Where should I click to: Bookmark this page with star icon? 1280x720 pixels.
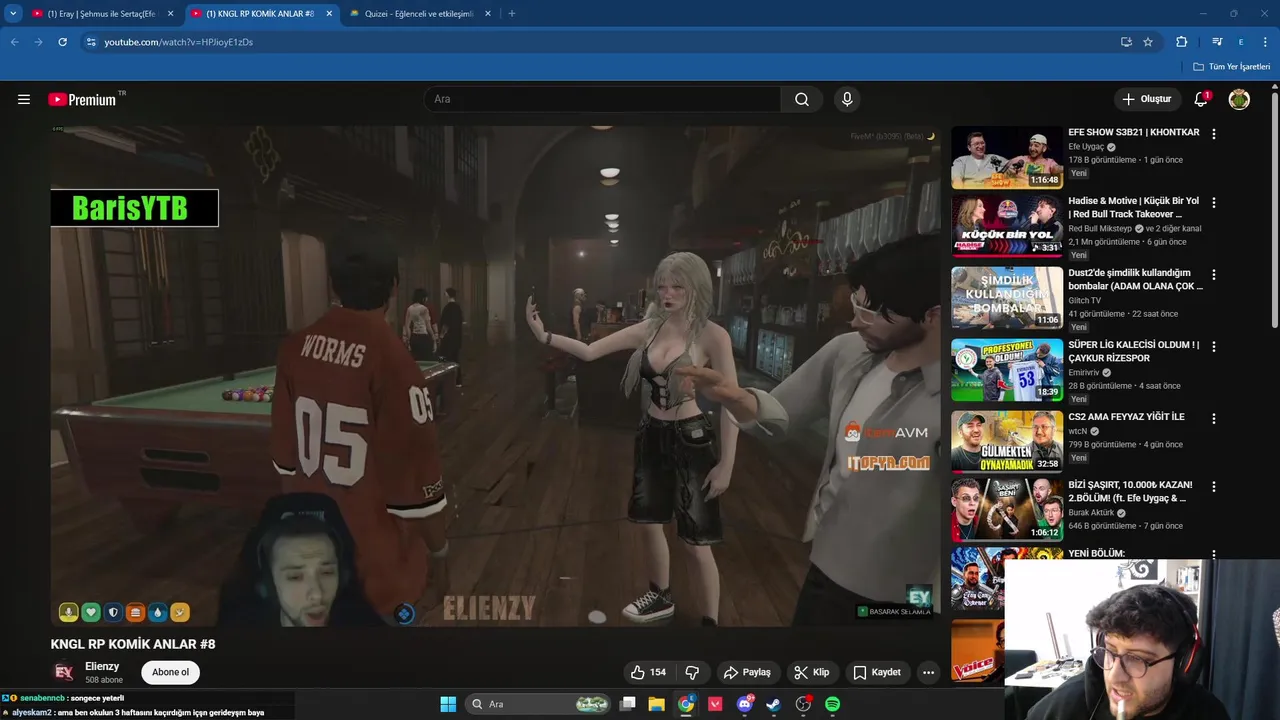click(x=1148, y=42)
